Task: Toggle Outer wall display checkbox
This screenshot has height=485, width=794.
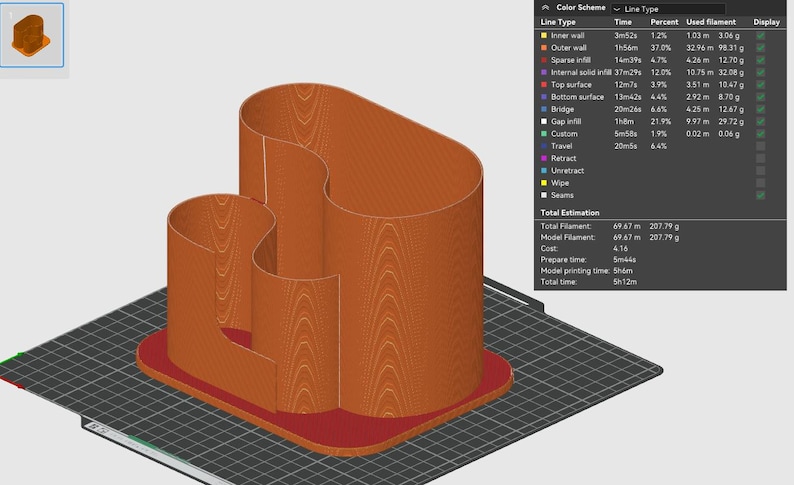Action: click(x=760, y=48)
